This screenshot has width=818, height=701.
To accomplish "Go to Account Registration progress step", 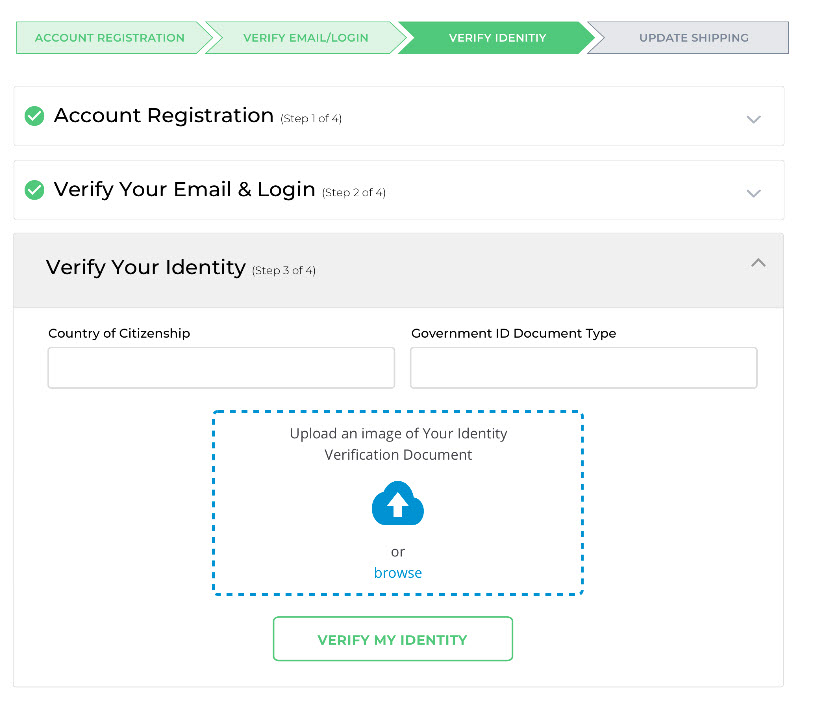I will pyautogui.click(x=110, y=38).
